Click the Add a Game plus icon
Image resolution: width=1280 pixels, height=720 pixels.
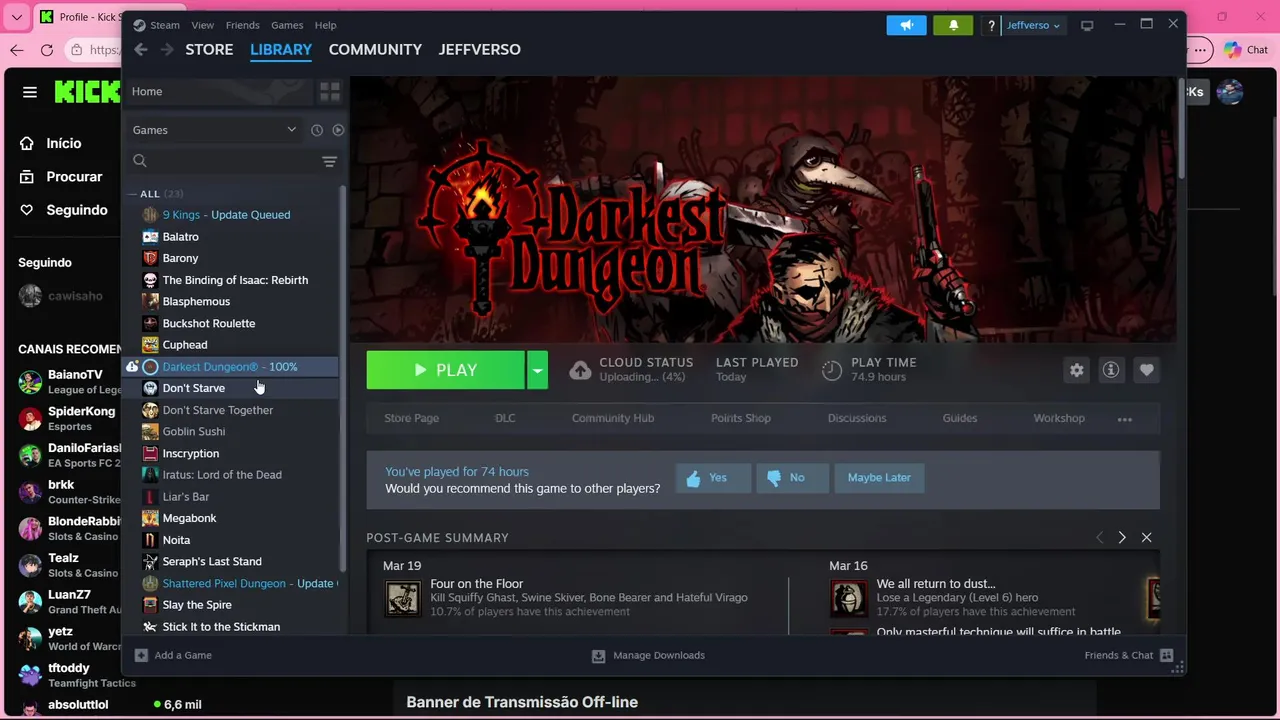pyautogui.click(x=141, y=655)
